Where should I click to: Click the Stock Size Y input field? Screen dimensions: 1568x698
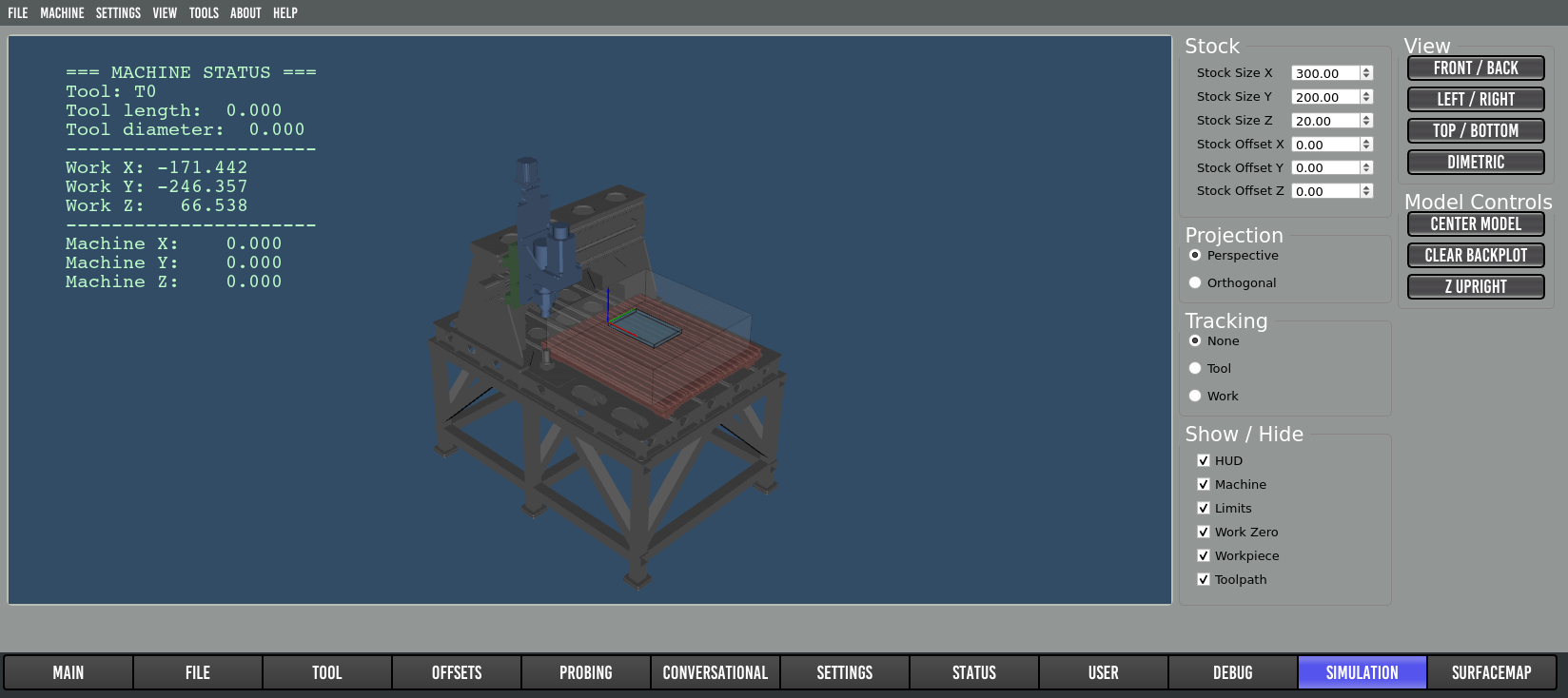[1324, 97]
